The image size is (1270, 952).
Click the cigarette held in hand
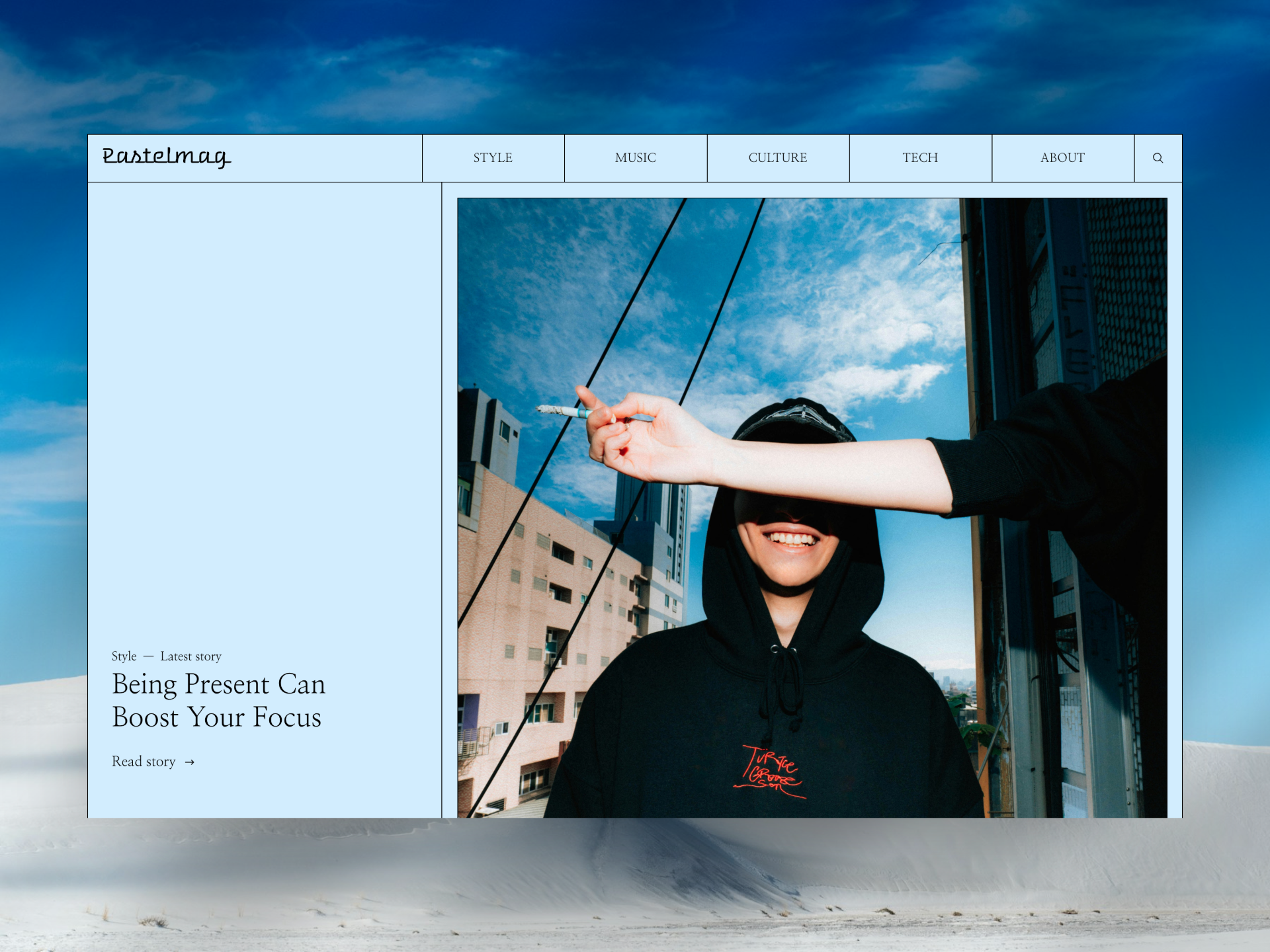pos(563,411)
